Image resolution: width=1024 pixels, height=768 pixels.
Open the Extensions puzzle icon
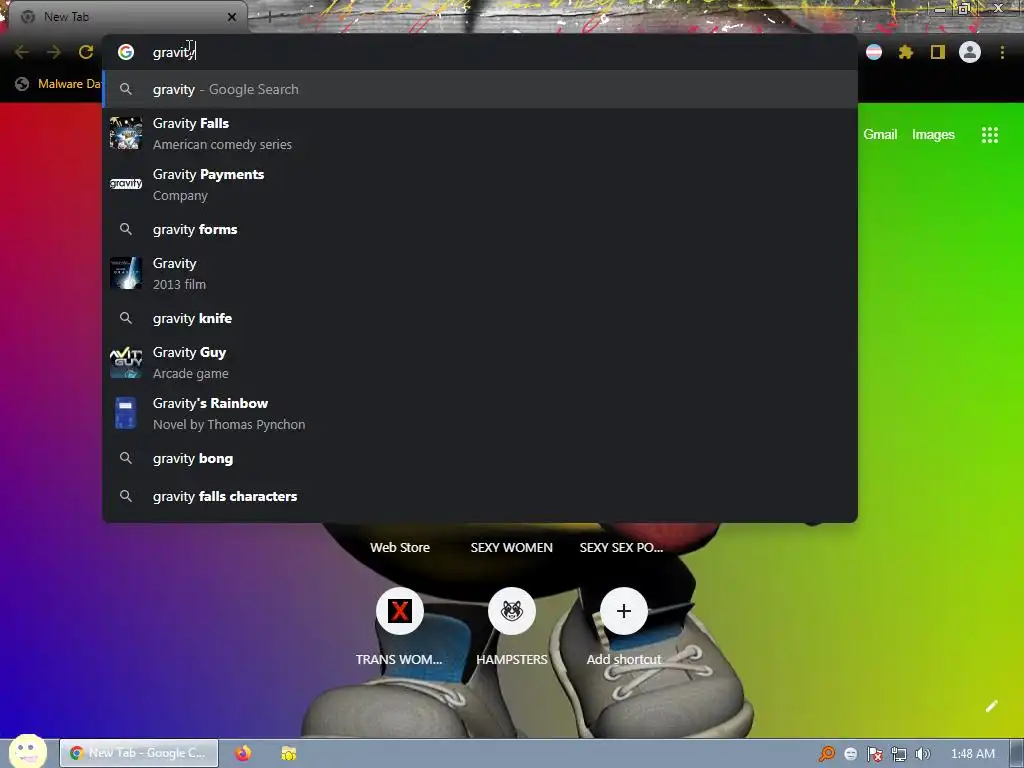(x=906, y=52)
